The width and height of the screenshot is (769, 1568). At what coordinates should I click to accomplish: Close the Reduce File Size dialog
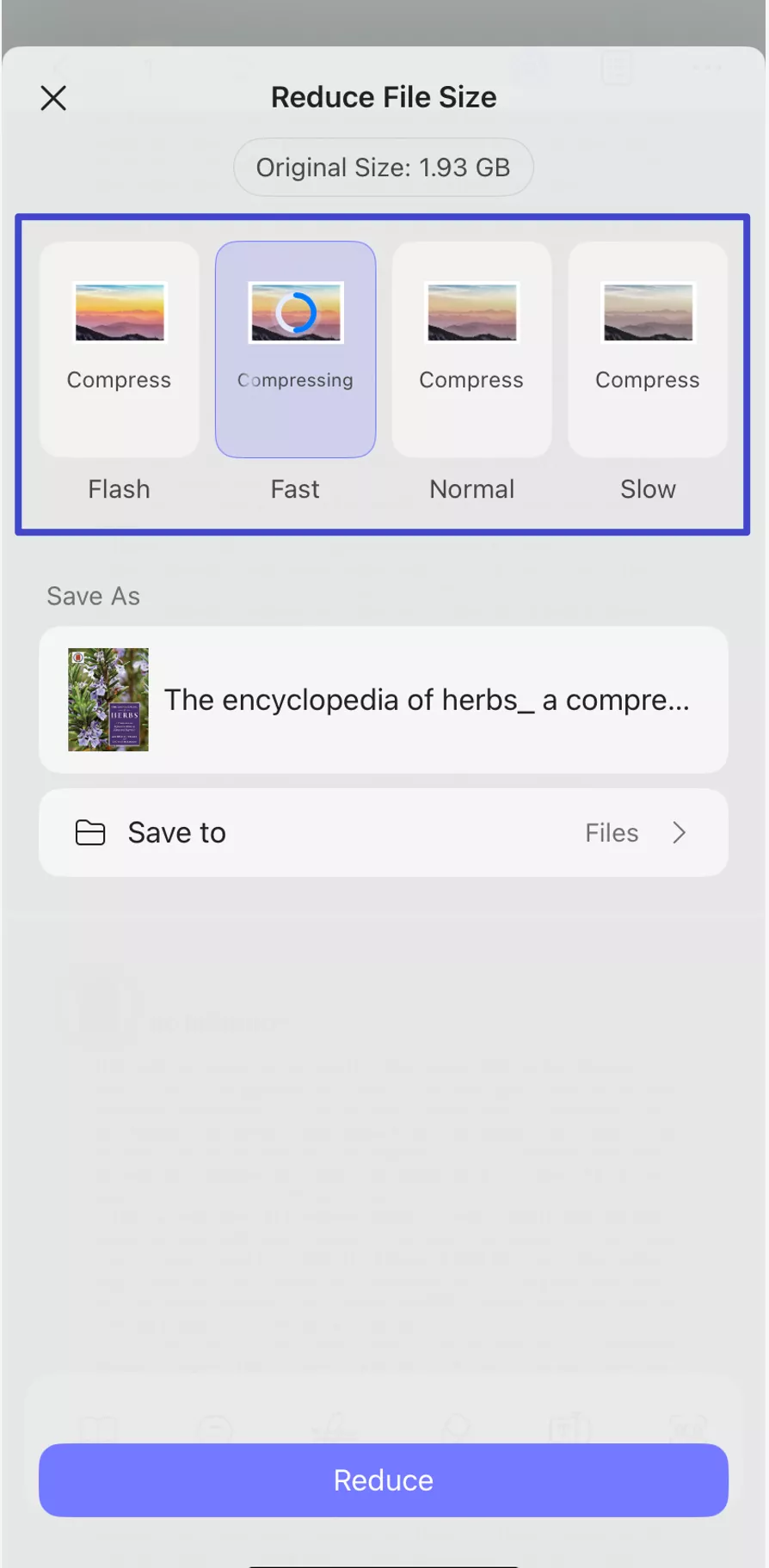53,98
